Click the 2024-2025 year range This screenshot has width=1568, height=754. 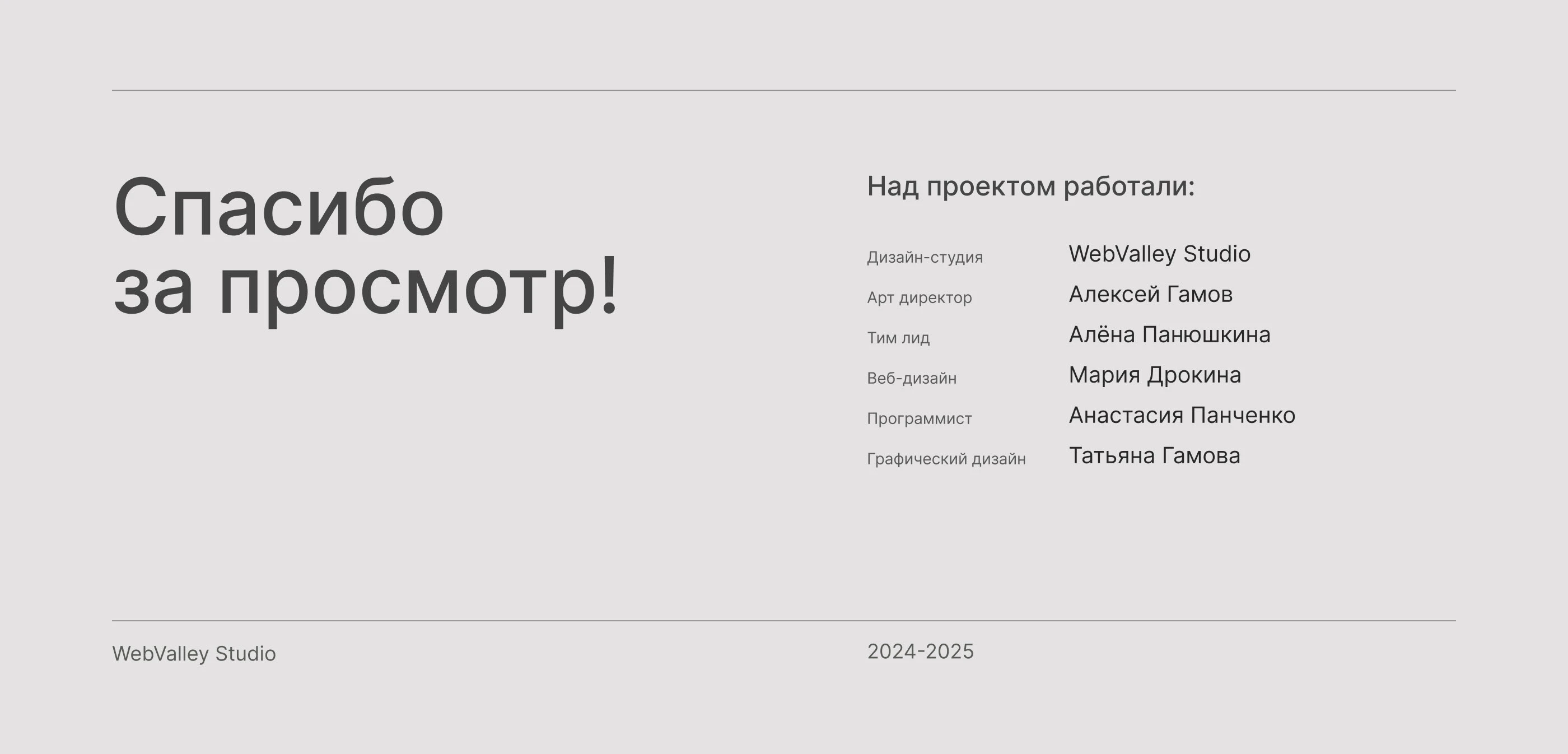pyautogui.click(x=920, y=651)
